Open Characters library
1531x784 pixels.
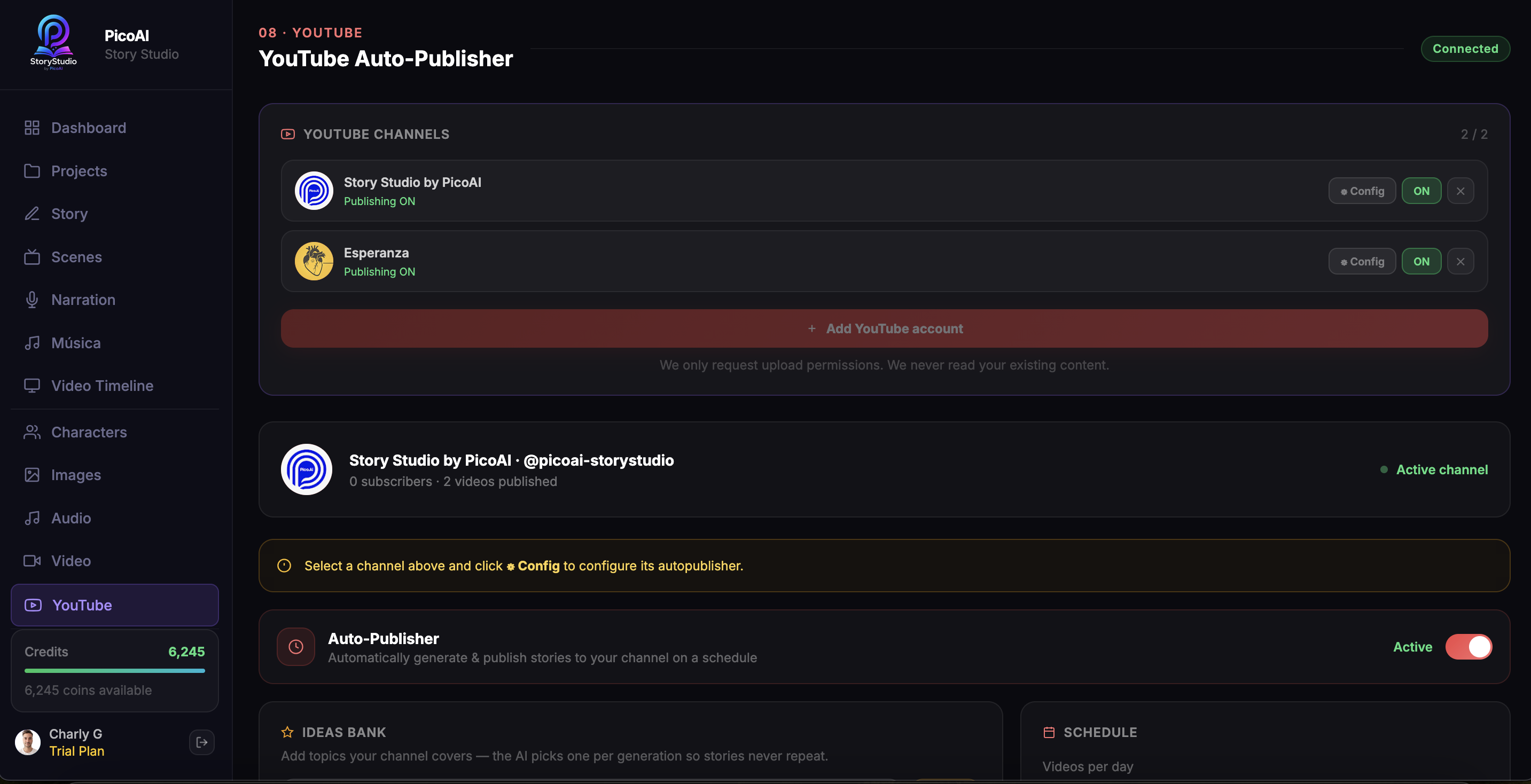tap(115, 432)
